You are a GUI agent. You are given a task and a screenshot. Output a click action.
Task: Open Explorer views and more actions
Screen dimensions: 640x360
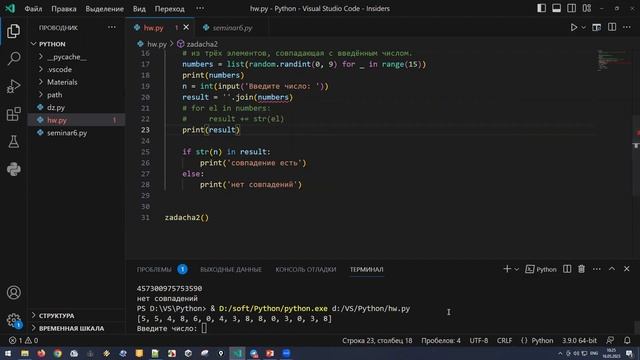coord(111,27)
